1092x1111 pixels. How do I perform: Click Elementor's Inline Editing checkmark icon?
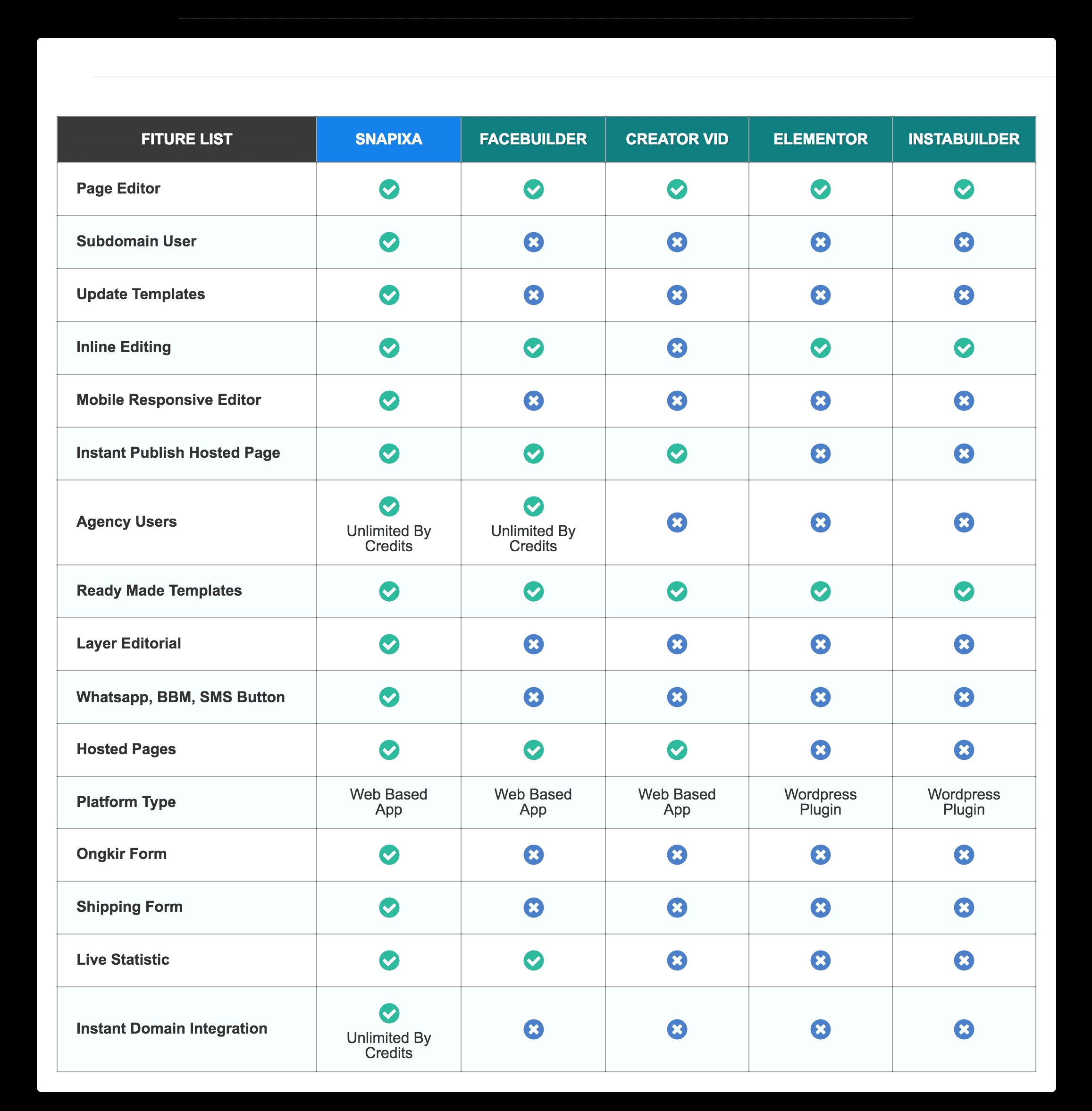[x=820, y=347]
